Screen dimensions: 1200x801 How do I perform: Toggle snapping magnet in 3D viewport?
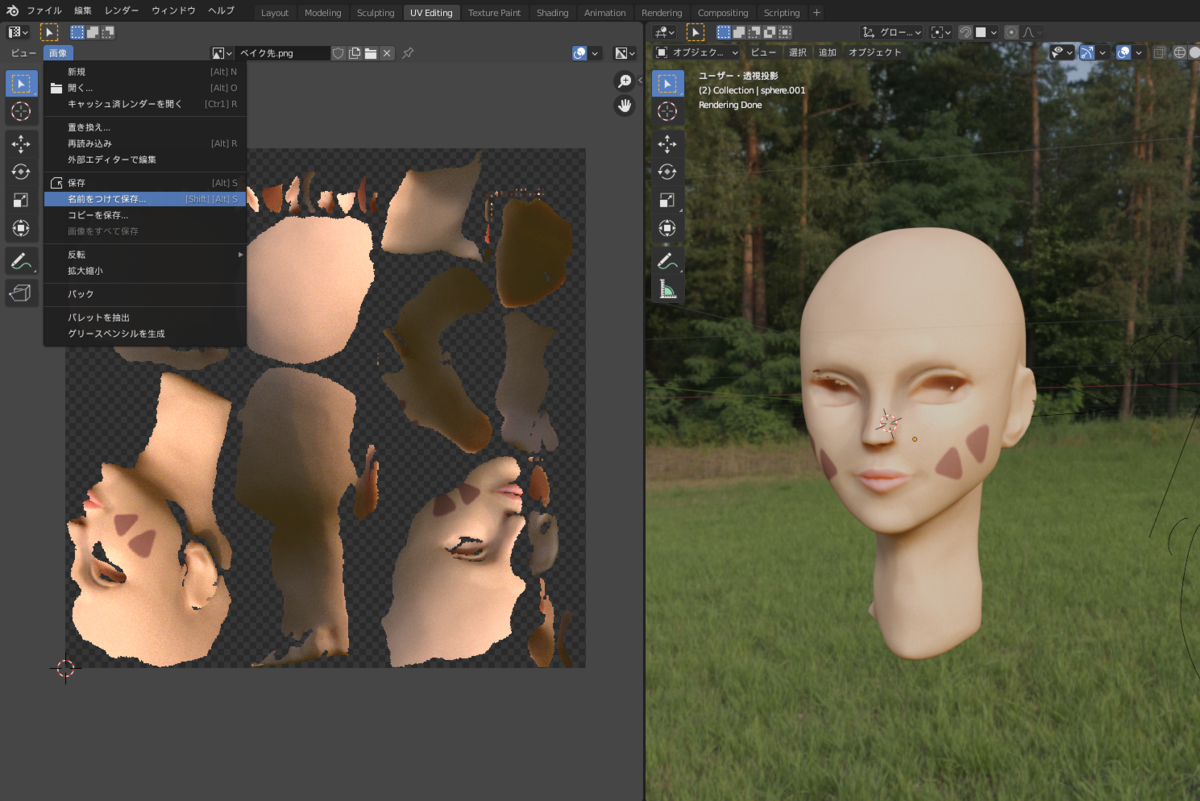(964, 32)
